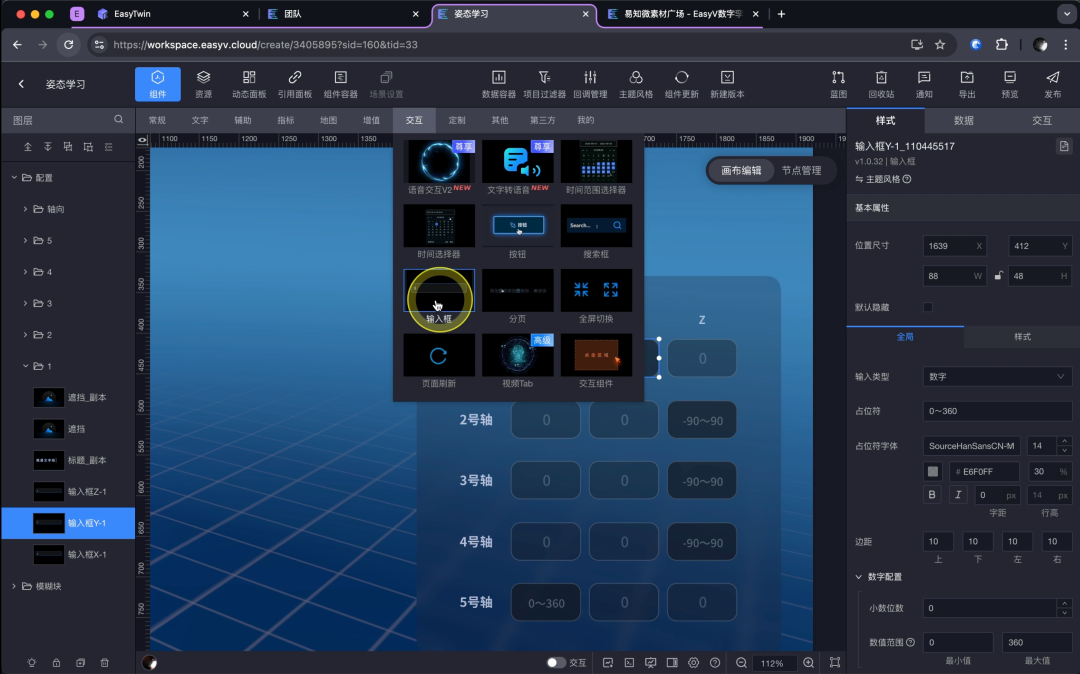Image resolution: width=1080 pixels, height=674 pixels.
Task: Click send-to-bottom layer order icon
Action: click(48, 147)
